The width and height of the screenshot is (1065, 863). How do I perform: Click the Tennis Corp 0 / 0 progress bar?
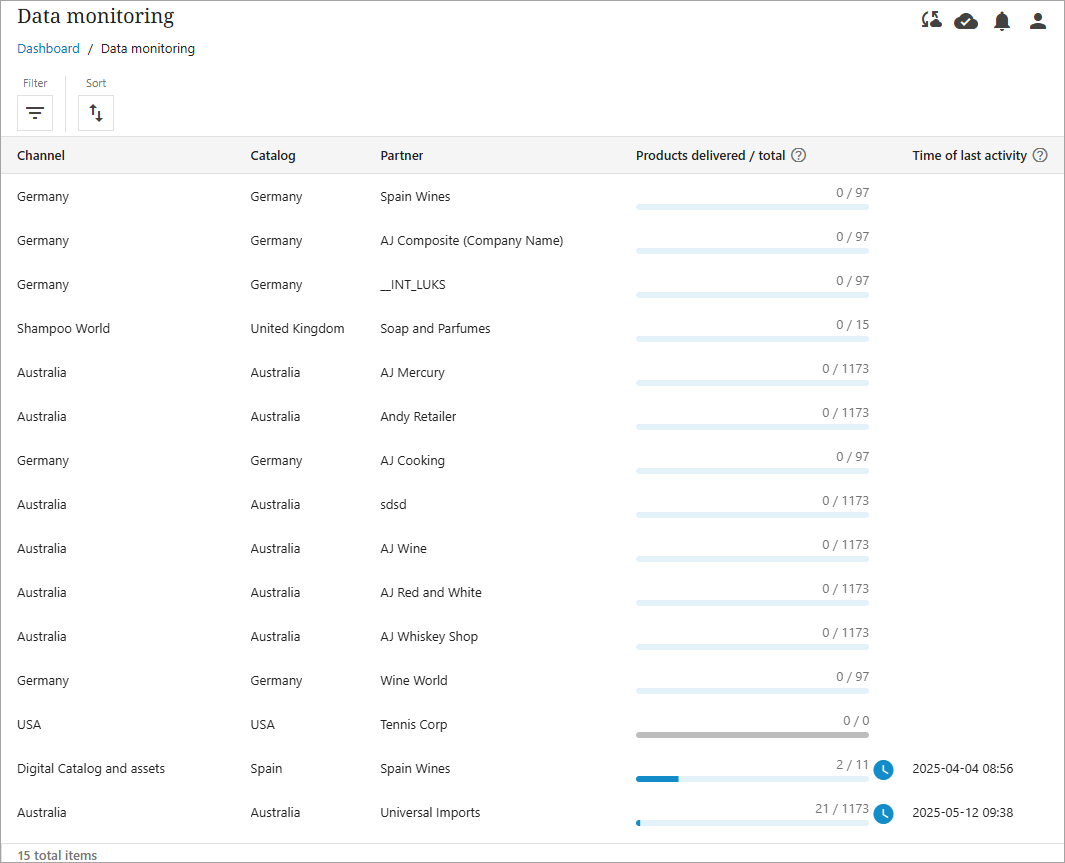[x=752, y=734]
